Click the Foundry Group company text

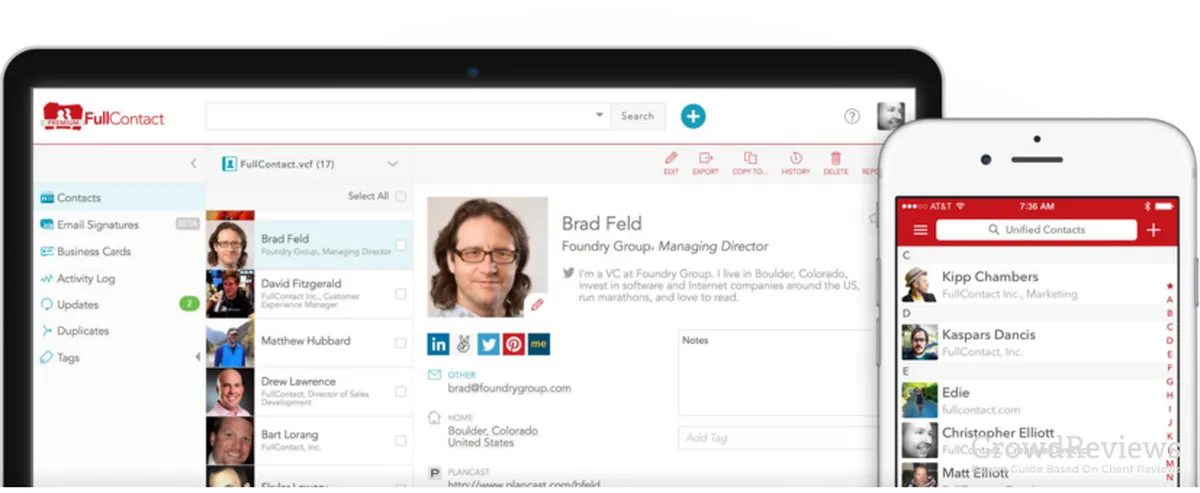tap(607, 246)
